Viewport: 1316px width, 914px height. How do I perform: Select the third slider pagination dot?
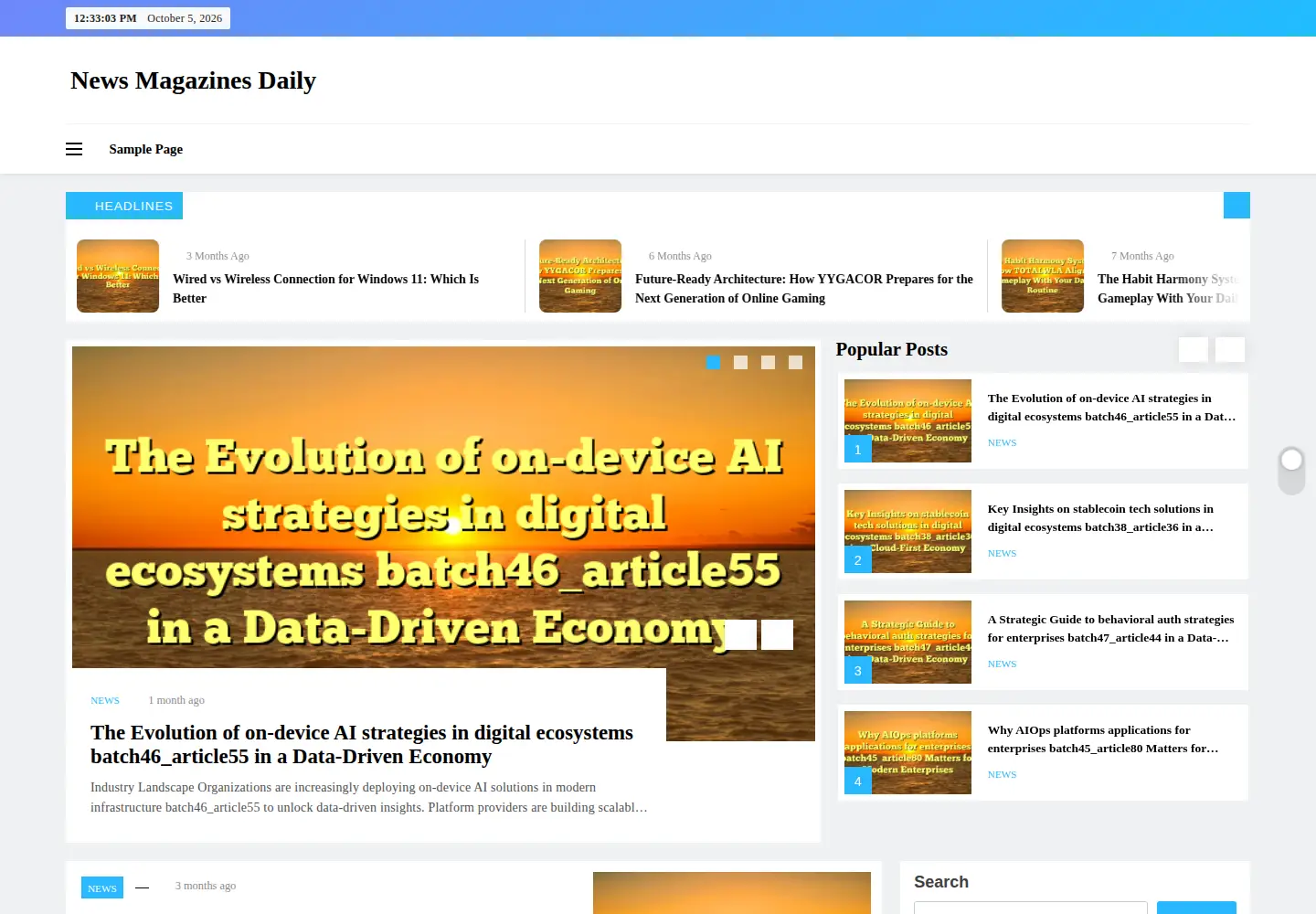point(768,362)
